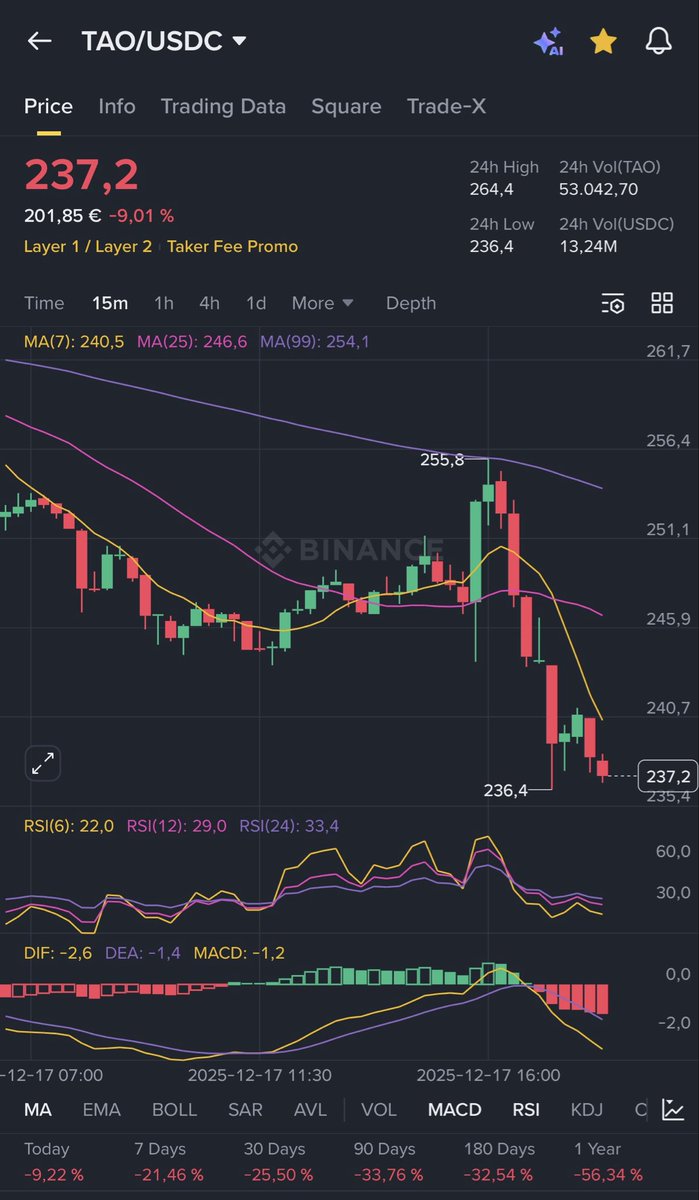Tap the MA(7): 240,5 label
Viewport: 699px width, 1200px height.
(x=74, y=342)
